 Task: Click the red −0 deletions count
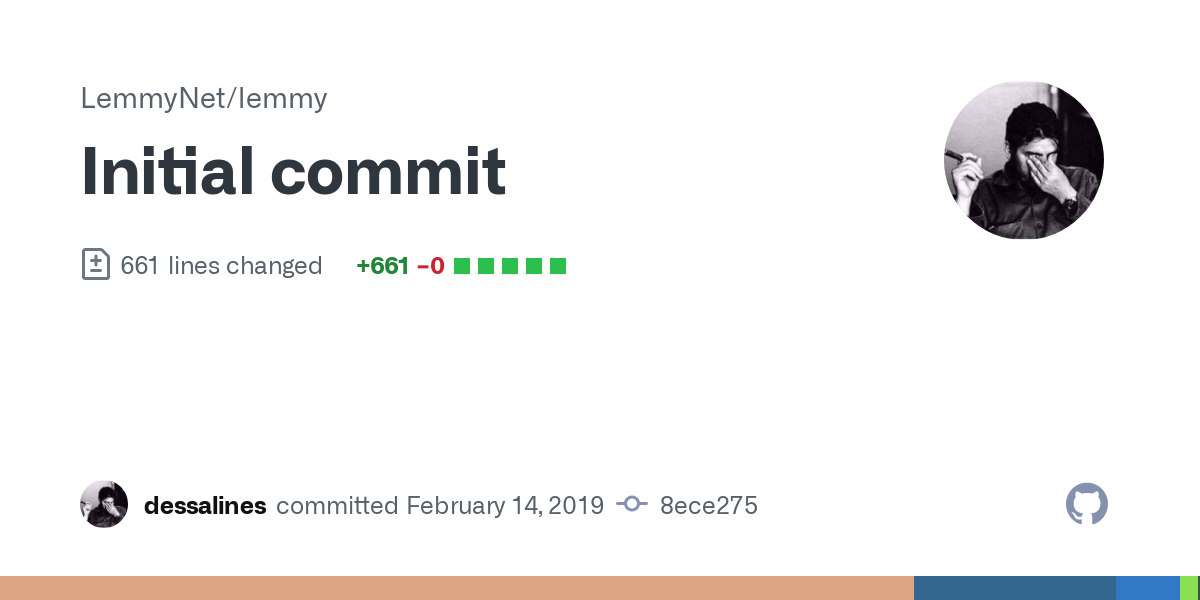431,266
